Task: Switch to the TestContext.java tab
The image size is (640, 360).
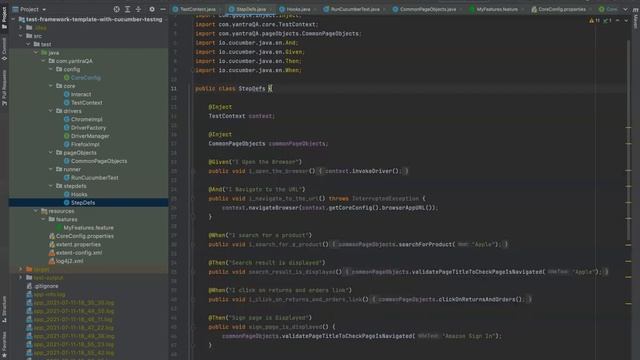Action: [x=198, y=9]
